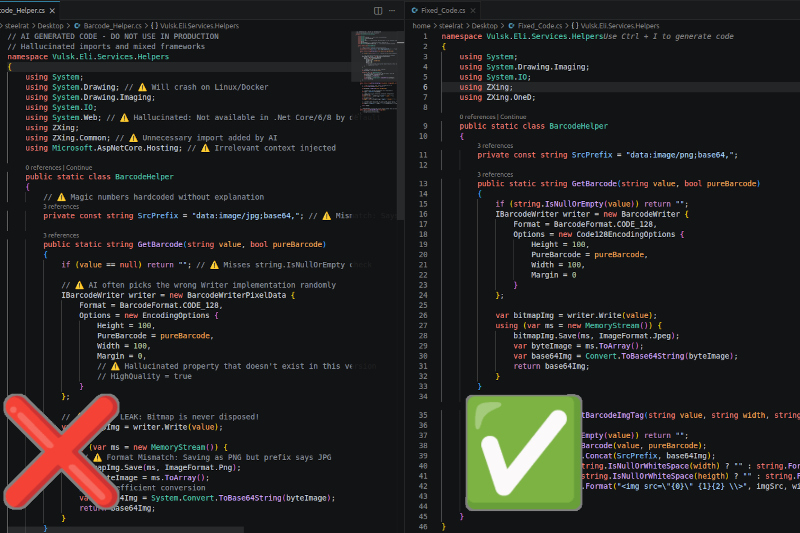Click 'Use Ctrl + I to generate code' hint
This screenshot has height=533, width=800.
[x=668, y=36]
